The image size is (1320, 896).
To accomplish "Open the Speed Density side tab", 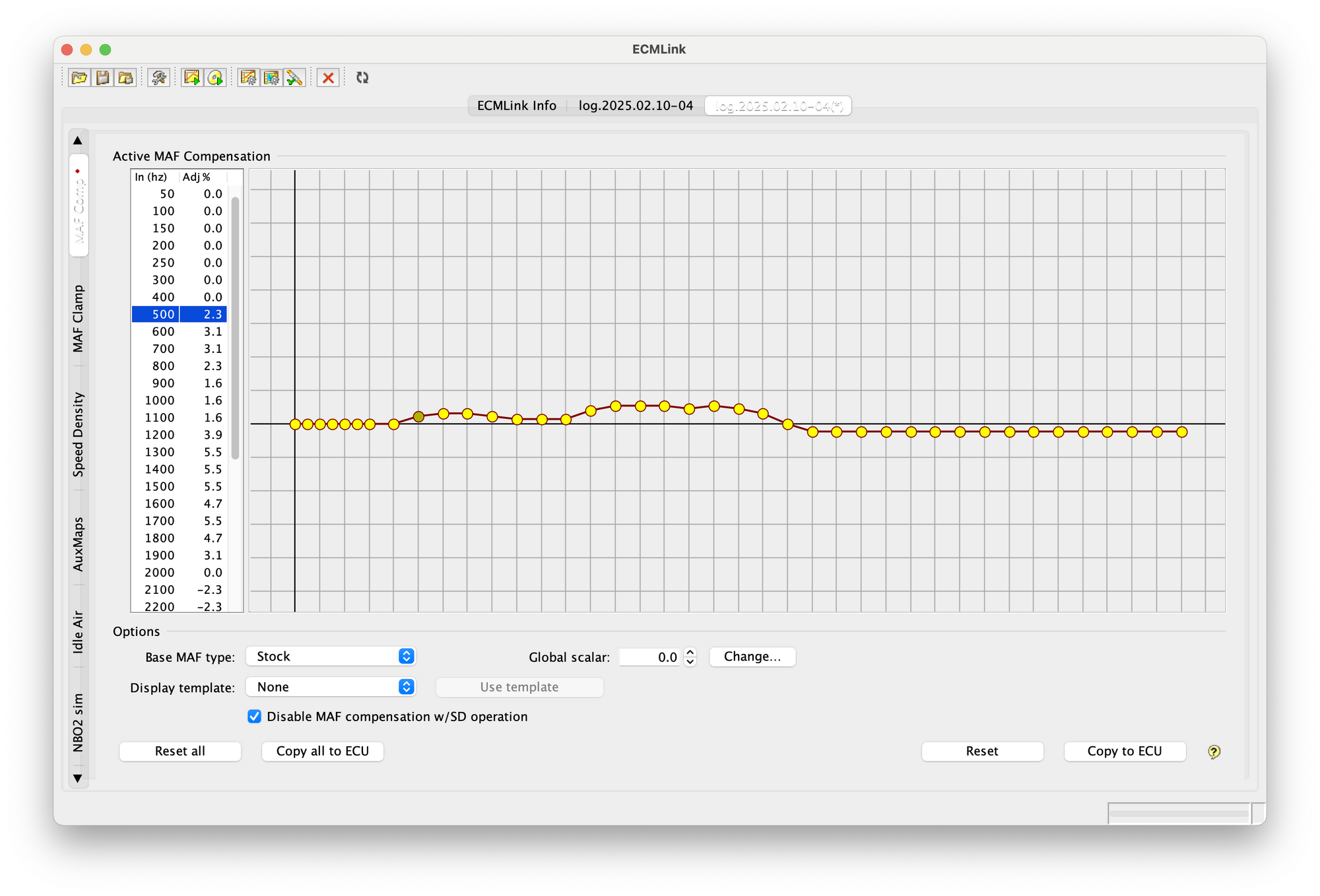I will (79, 434).
